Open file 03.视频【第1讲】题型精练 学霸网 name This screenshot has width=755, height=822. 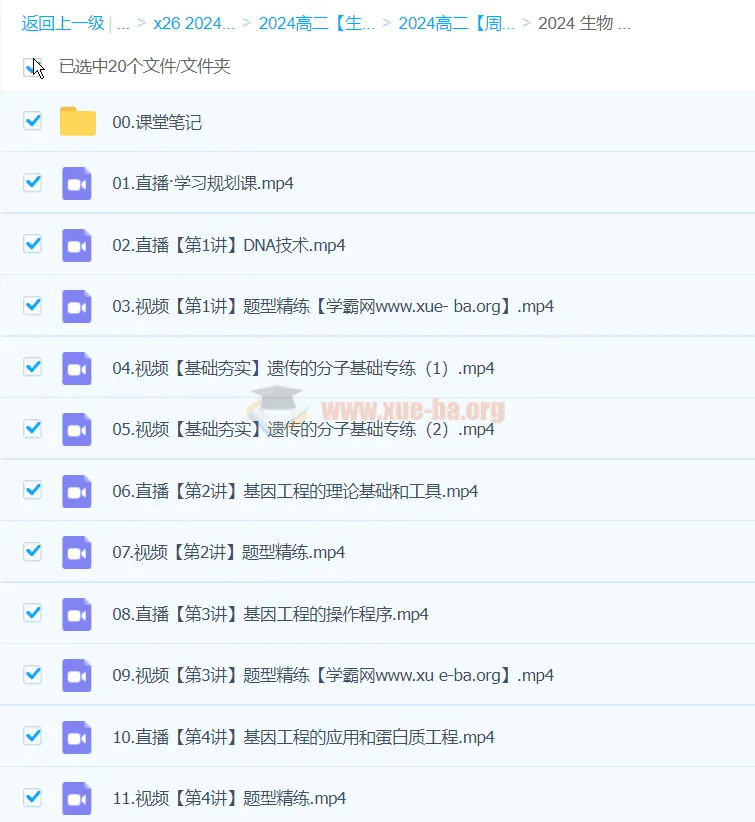[333, 306]
